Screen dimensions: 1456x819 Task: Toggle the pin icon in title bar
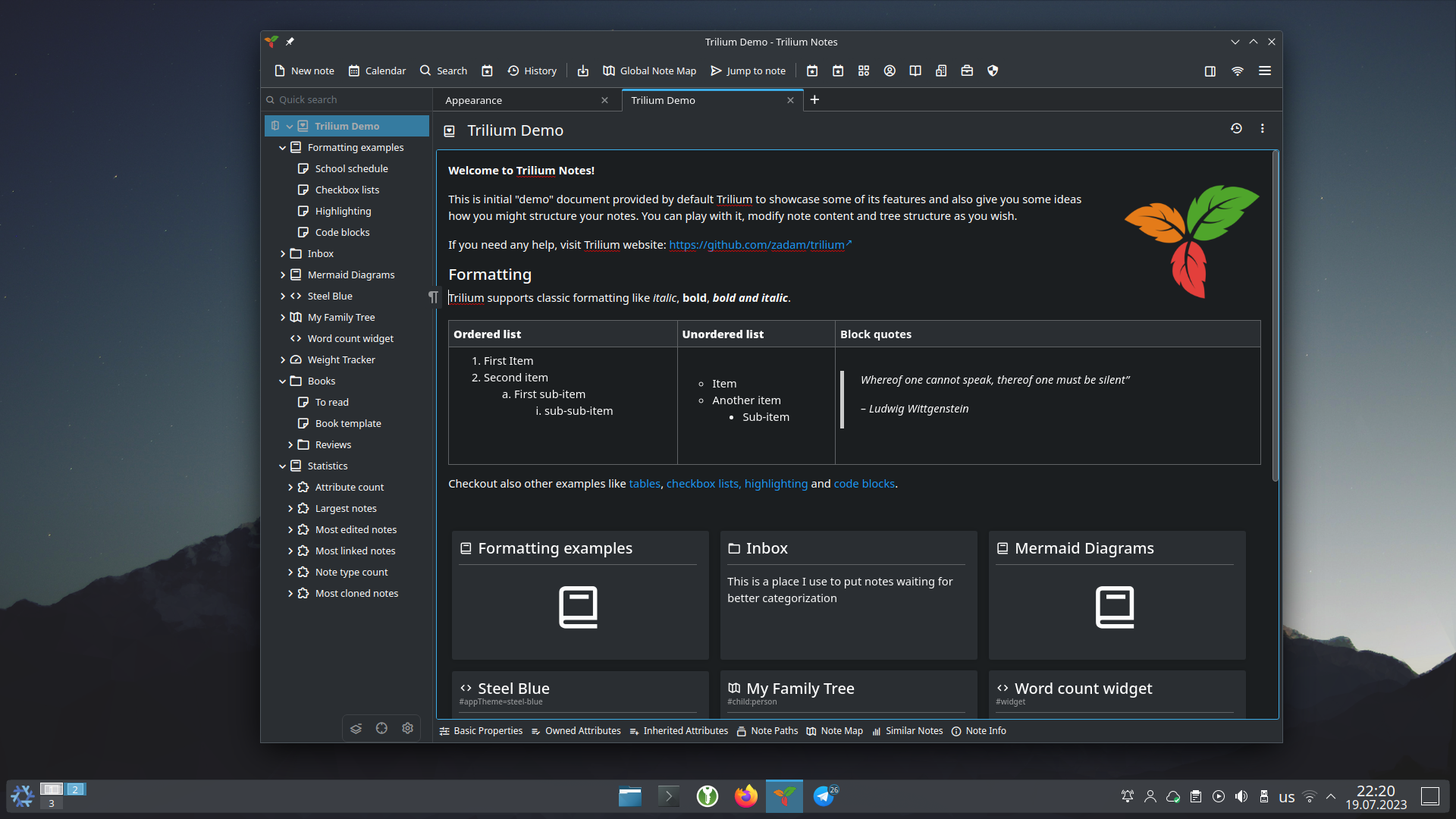tap(290, 42)
